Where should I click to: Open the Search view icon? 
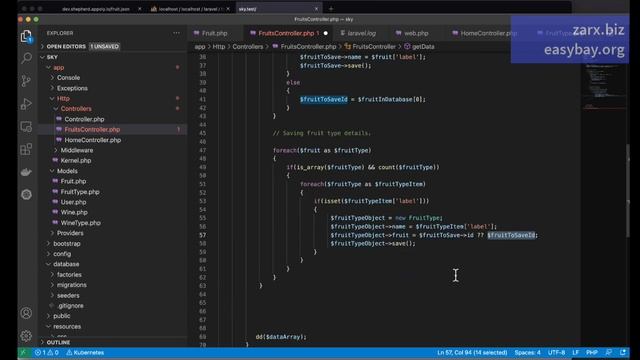tap(26, 58)
